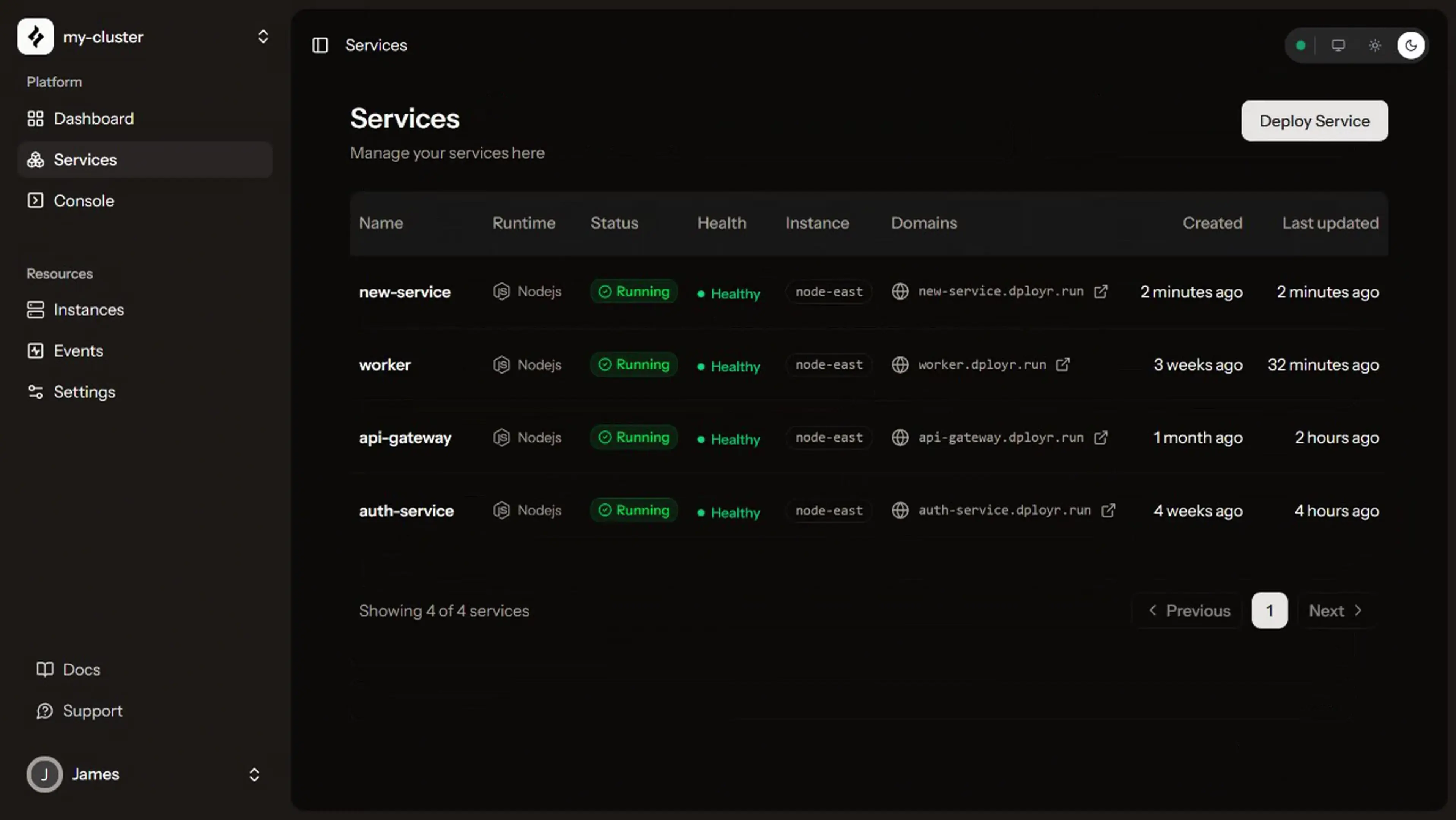Click globe icon beside api-gateway.dployr.run
The width and height of the screenshot is (1456, 820).
(900, 437)
